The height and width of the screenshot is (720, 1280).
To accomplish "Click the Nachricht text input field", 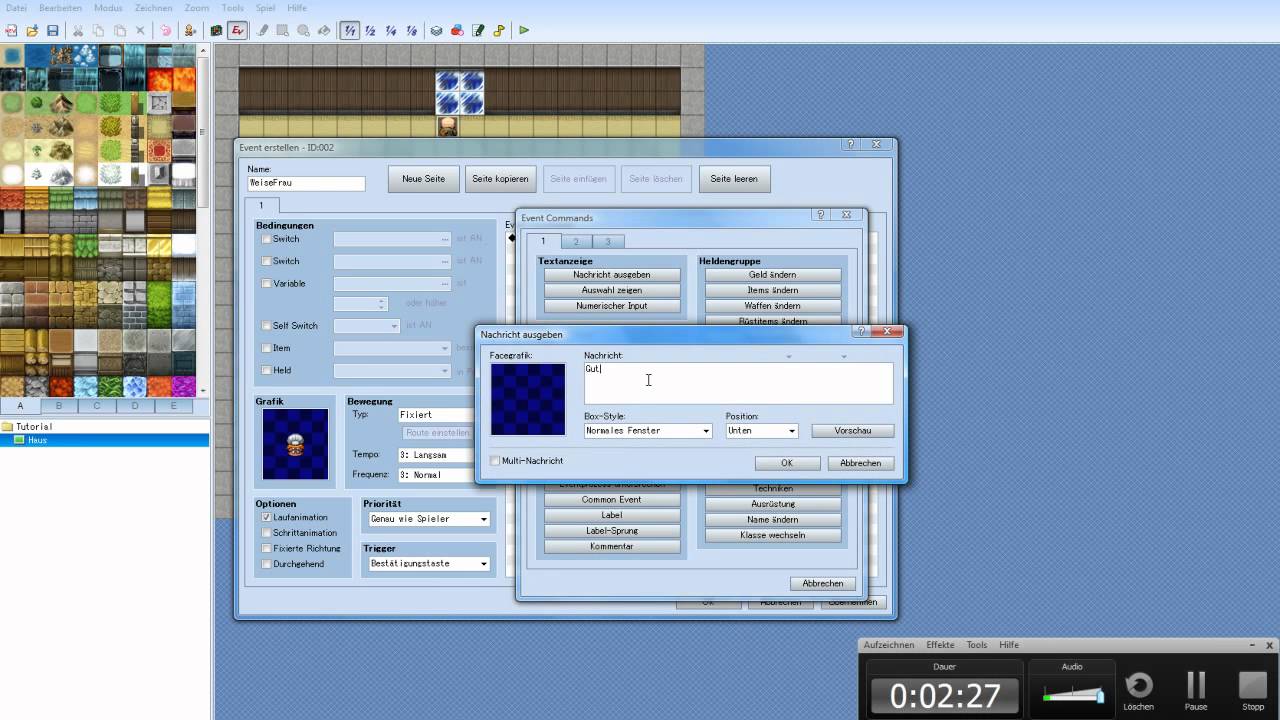I will (738, 383).
